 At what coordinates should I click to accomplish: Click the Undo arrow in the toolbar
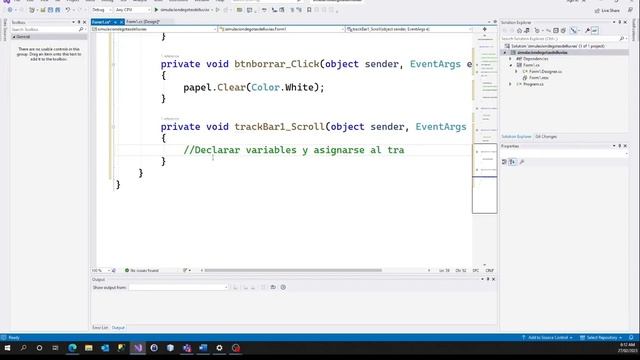coord(68,9)
